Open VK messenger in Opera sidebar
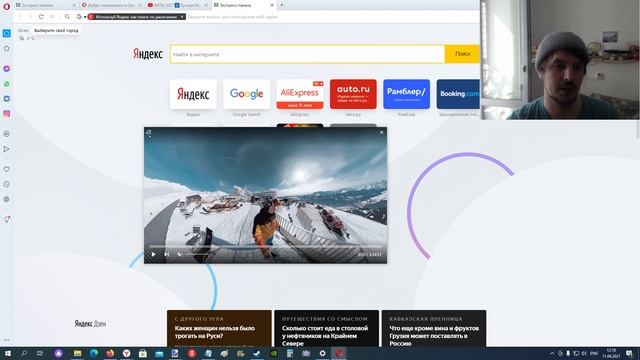Image resolution: width=640 pixels, height=360 pixels. point(7,99)
